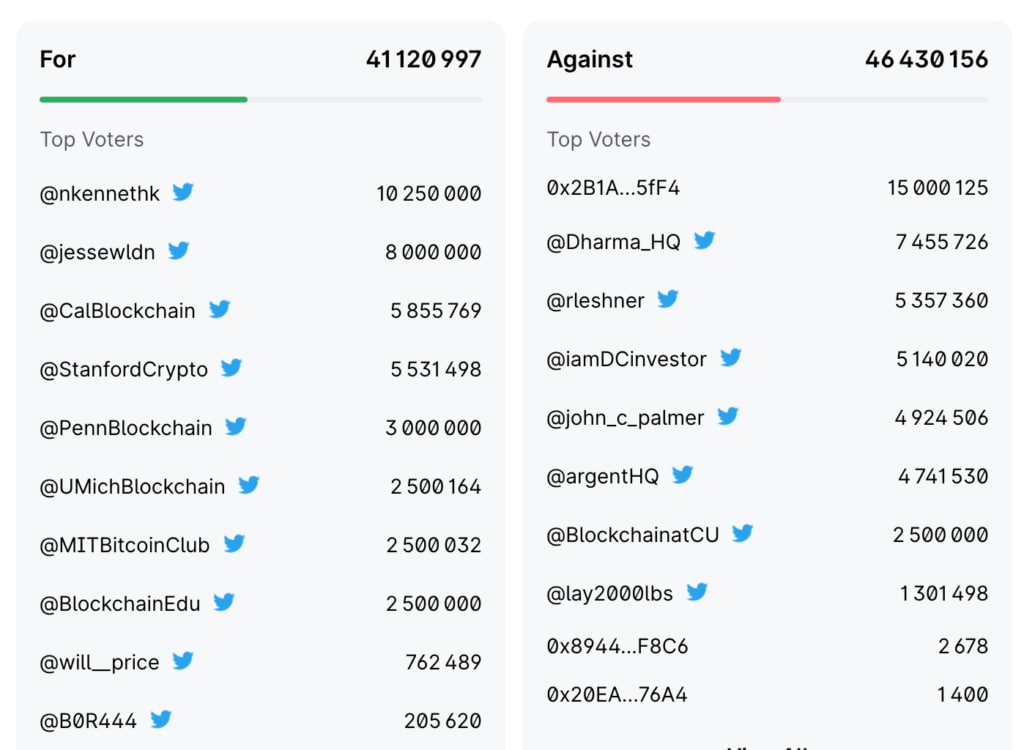
Task: Open @john_c_palmer voter link
Action: [x=626, y=418]
